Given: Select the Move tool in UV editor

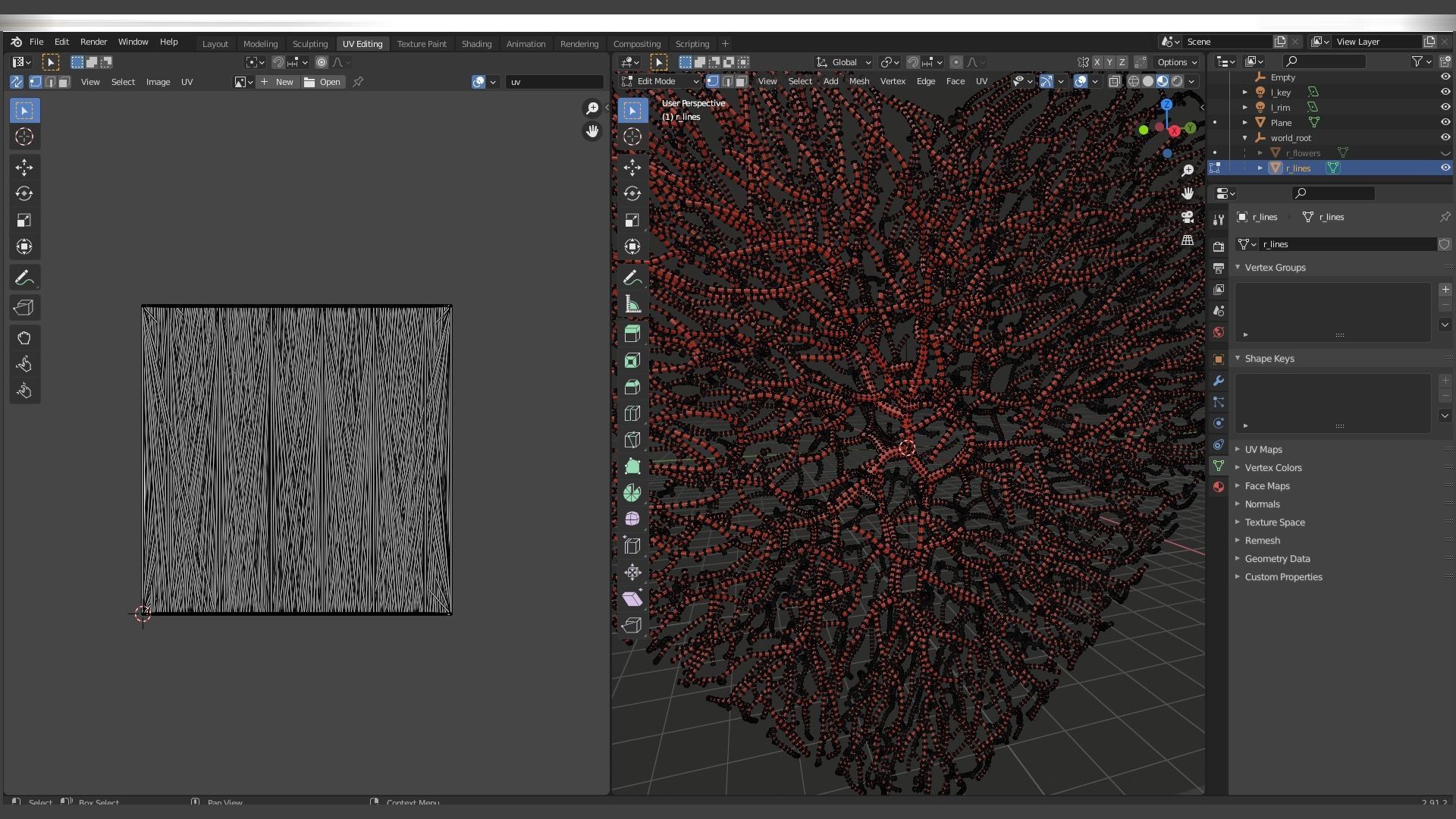Looking at the screenshot, I should (24, 168).
